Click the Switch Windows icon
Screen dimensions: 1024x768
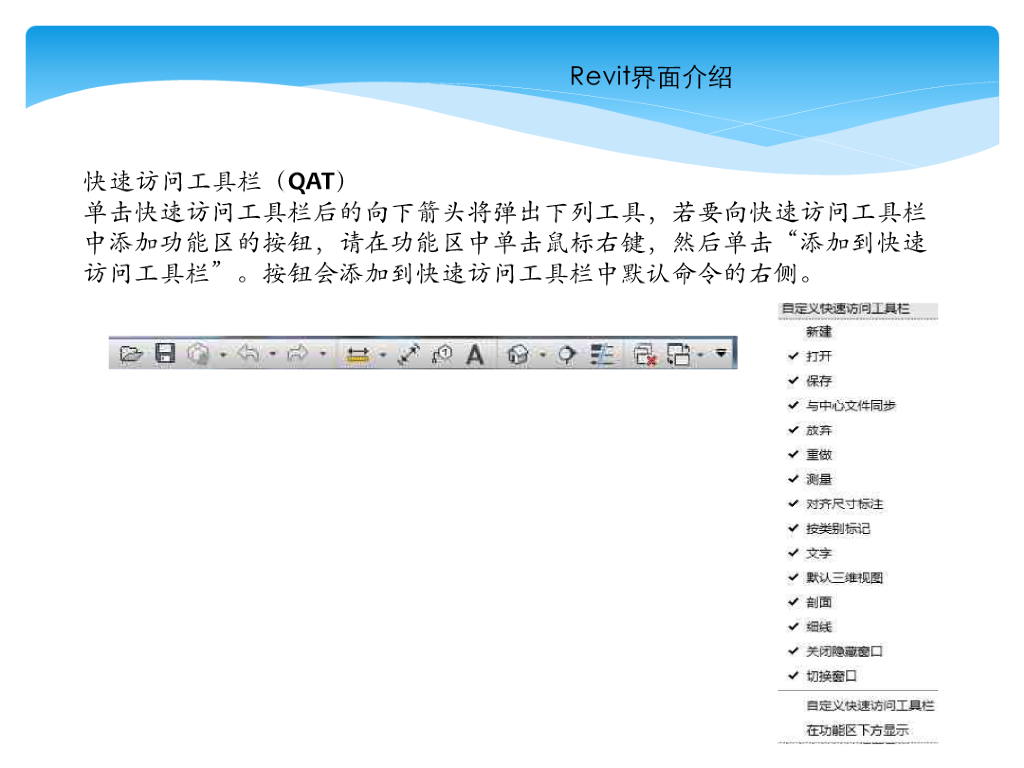(679, 354)
